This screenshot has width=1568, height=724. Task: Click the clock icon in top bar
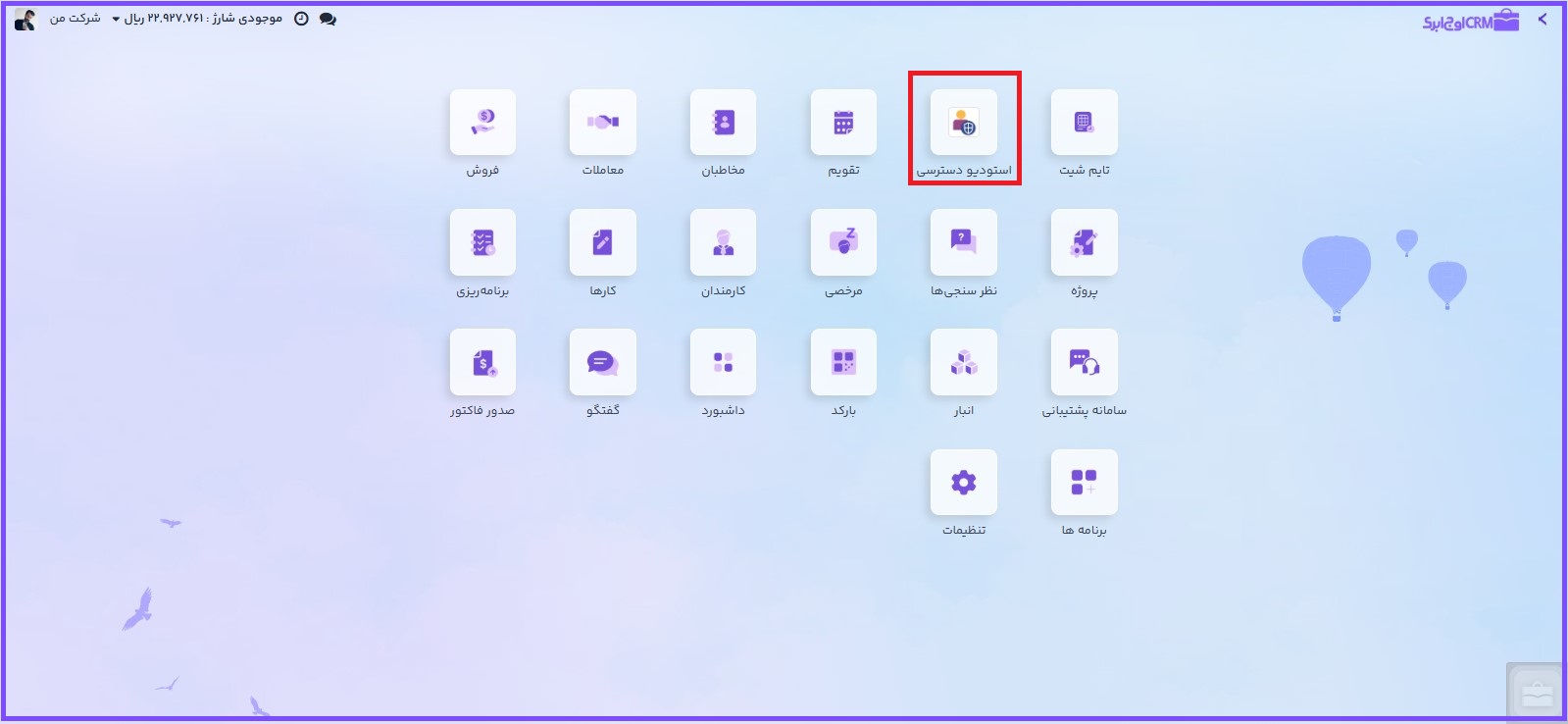coord(301,19)
